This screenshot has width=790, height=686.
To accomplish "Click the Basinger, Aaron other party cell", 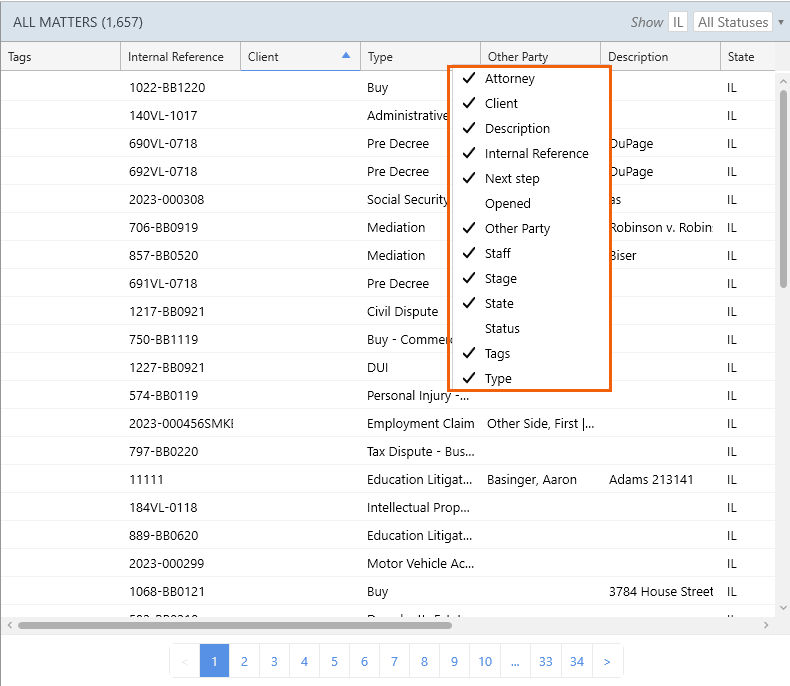I will [x=532, y=479].
